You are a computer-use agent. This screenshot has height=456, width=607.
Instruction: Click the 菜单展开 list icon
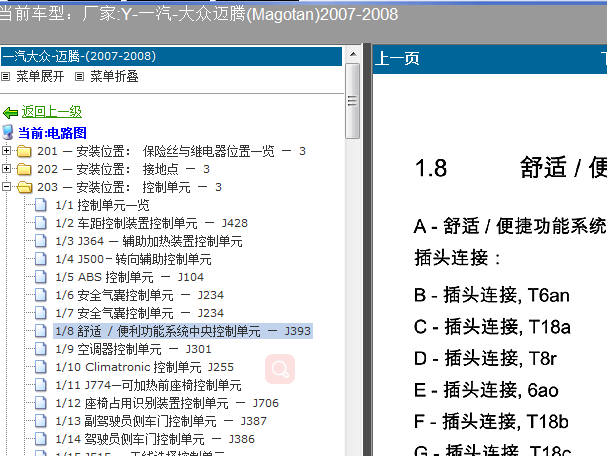point(5,77)
